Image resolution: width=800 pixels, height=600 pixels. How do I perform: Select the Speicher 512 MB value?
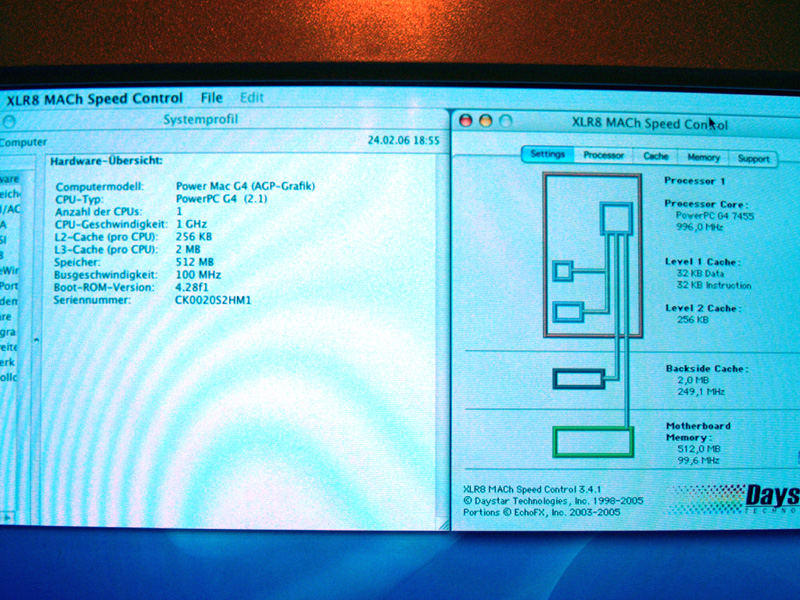click(x=194, y=262)
